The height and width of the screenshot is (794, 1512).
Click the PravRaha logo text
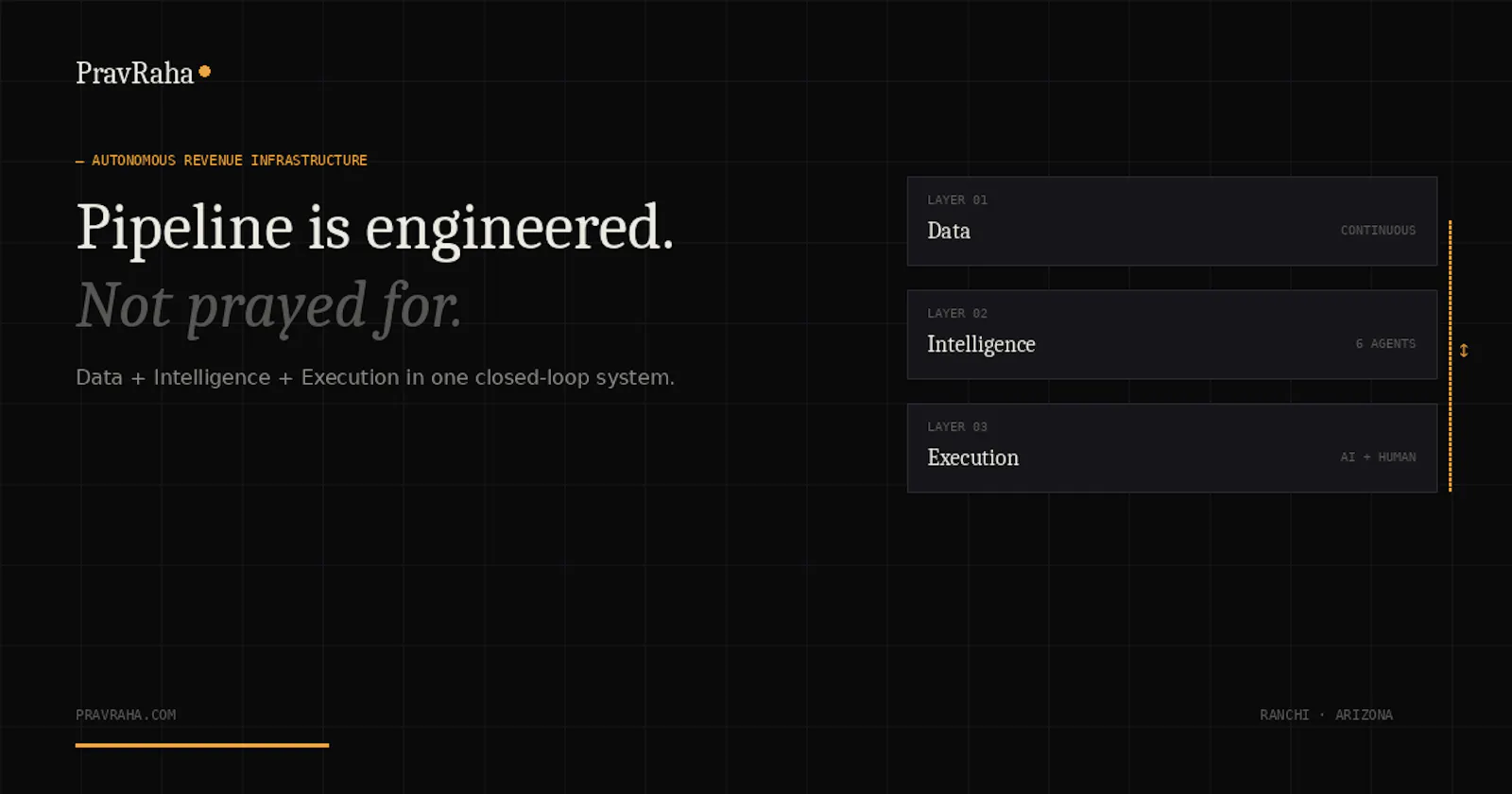point(134,73)
